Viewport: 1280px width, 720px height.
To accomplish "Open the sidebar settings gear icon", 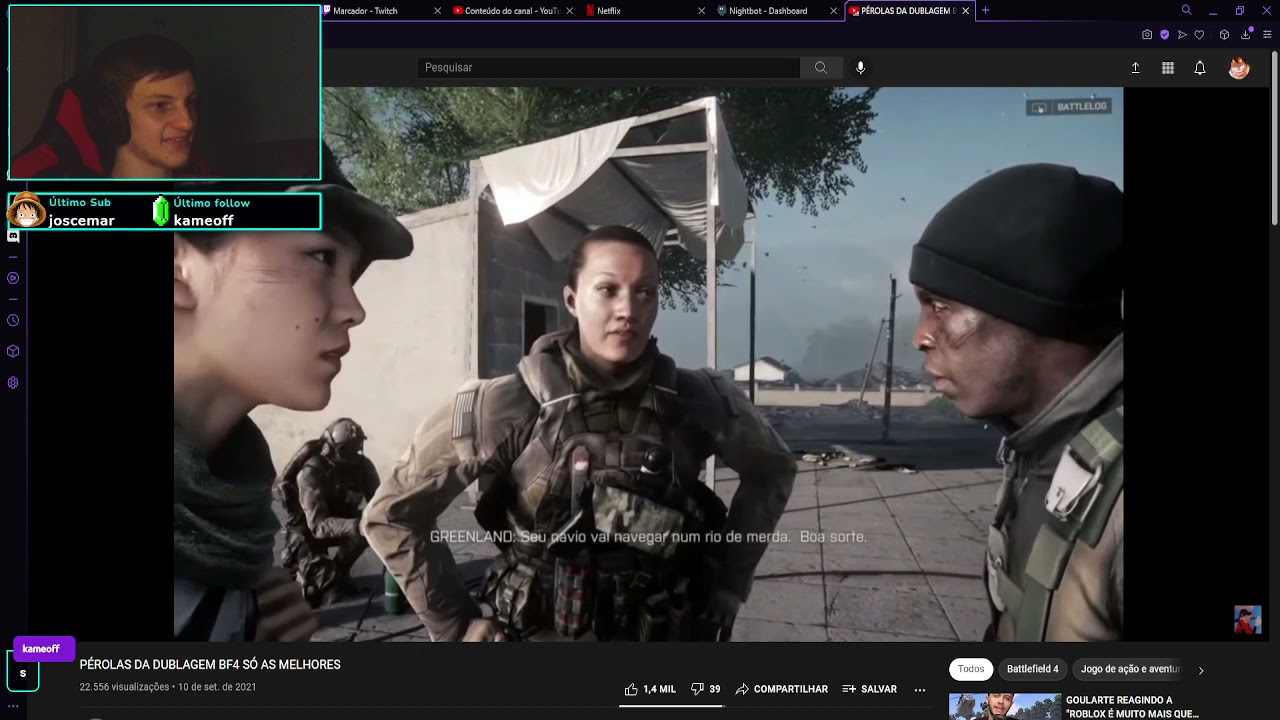I will (13, 382).
